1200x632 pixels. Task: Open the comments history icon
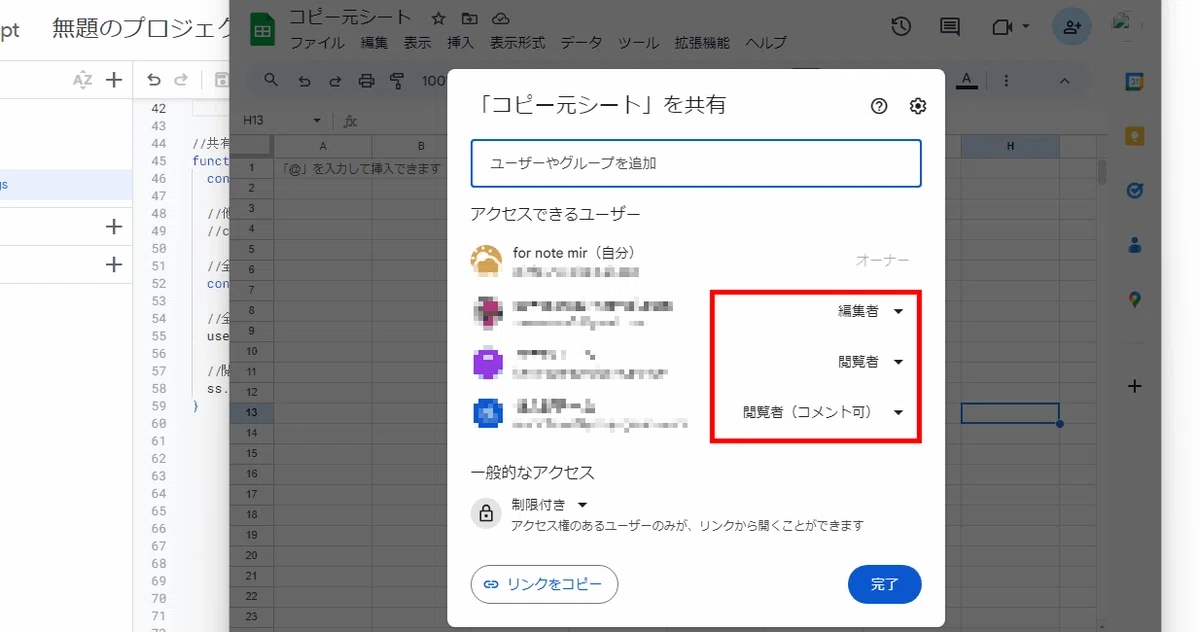pyautogui.click(x=950, y=27)
